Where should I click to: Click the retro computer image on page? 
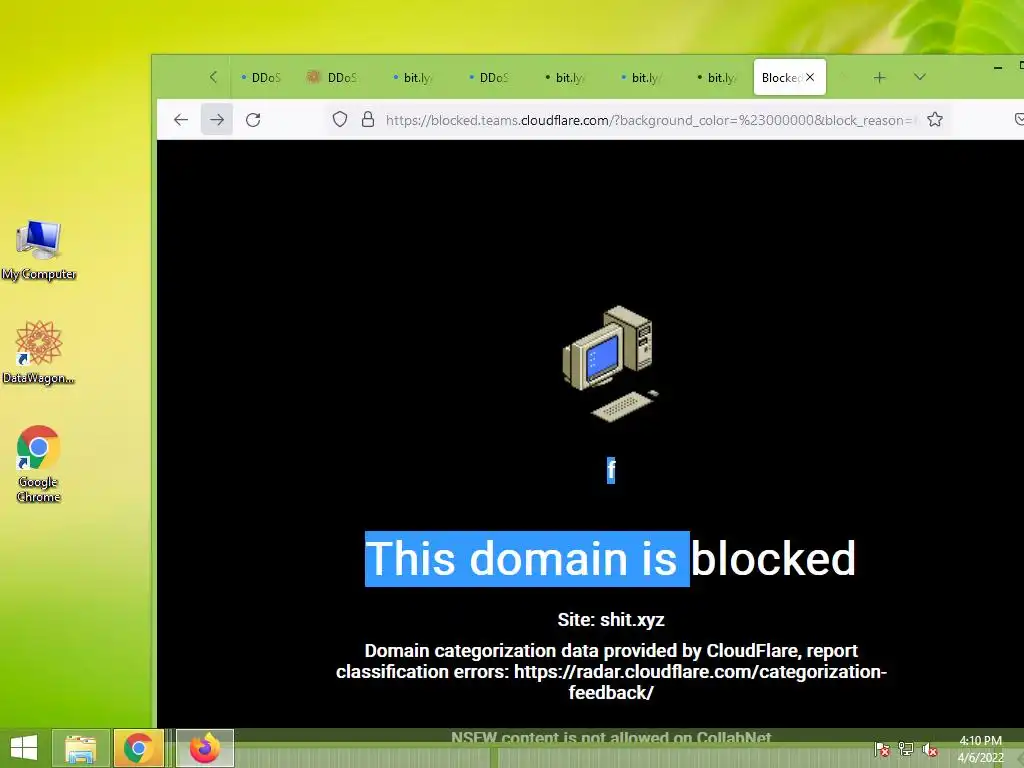[610, 363]
